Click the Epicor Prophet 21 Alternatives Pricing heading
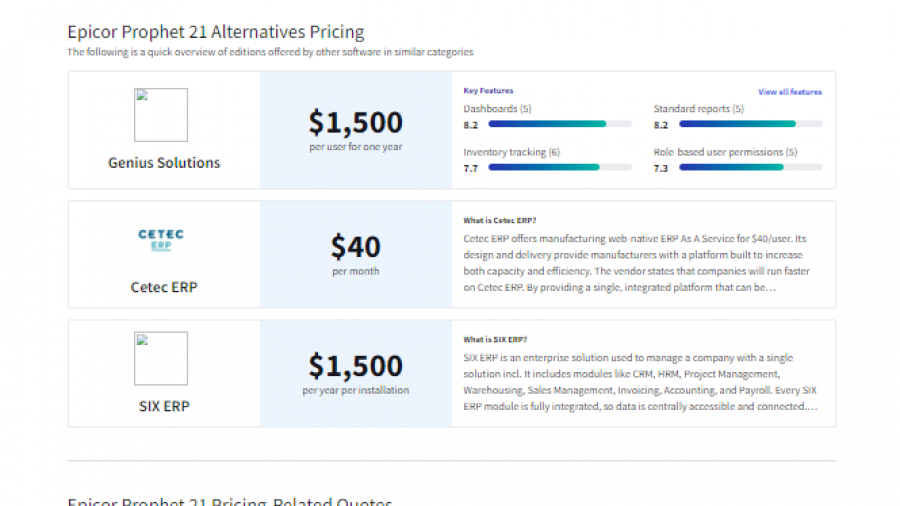 tap(216, 32)
